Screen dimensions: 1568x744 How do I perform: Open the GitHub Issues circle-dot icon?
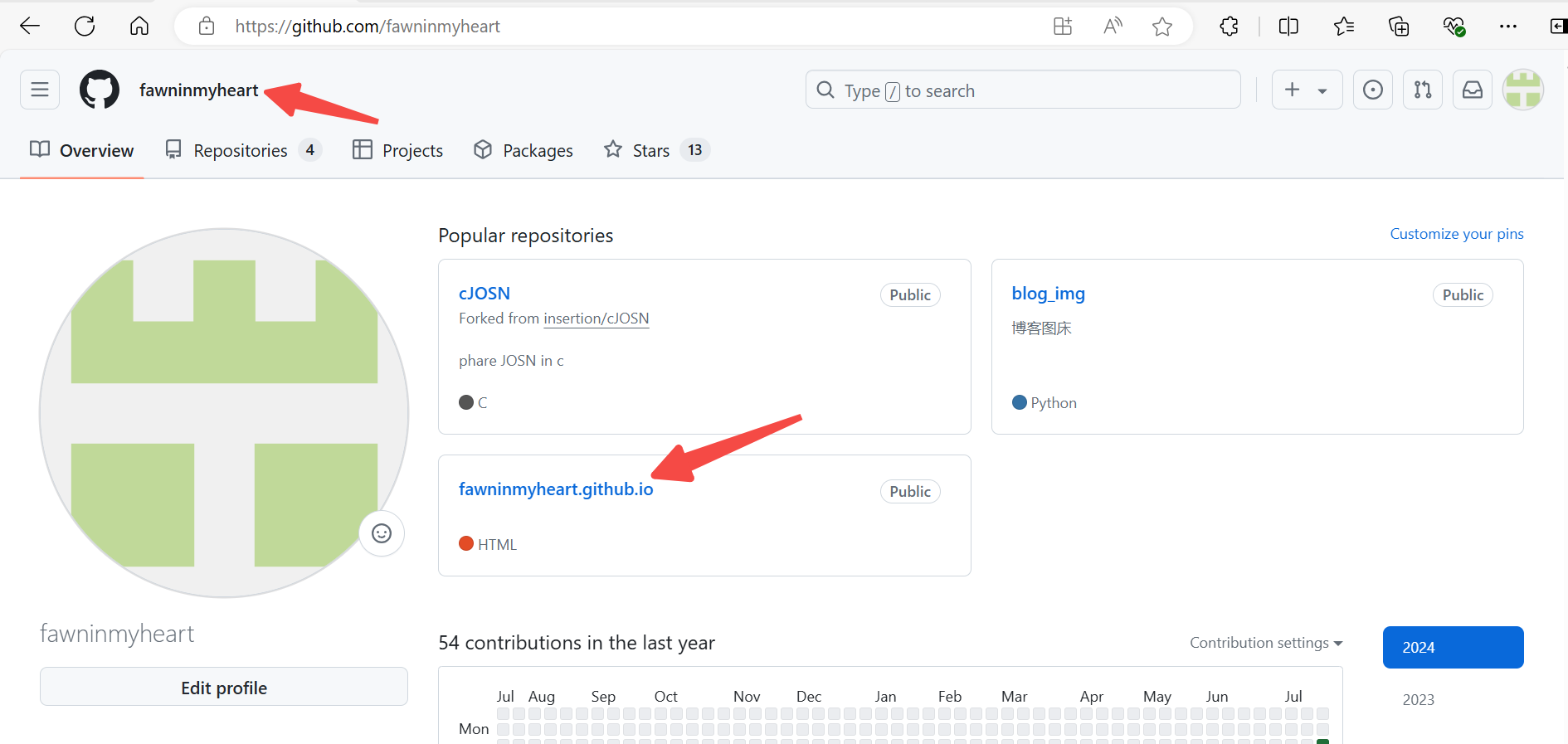(1373, 90)
